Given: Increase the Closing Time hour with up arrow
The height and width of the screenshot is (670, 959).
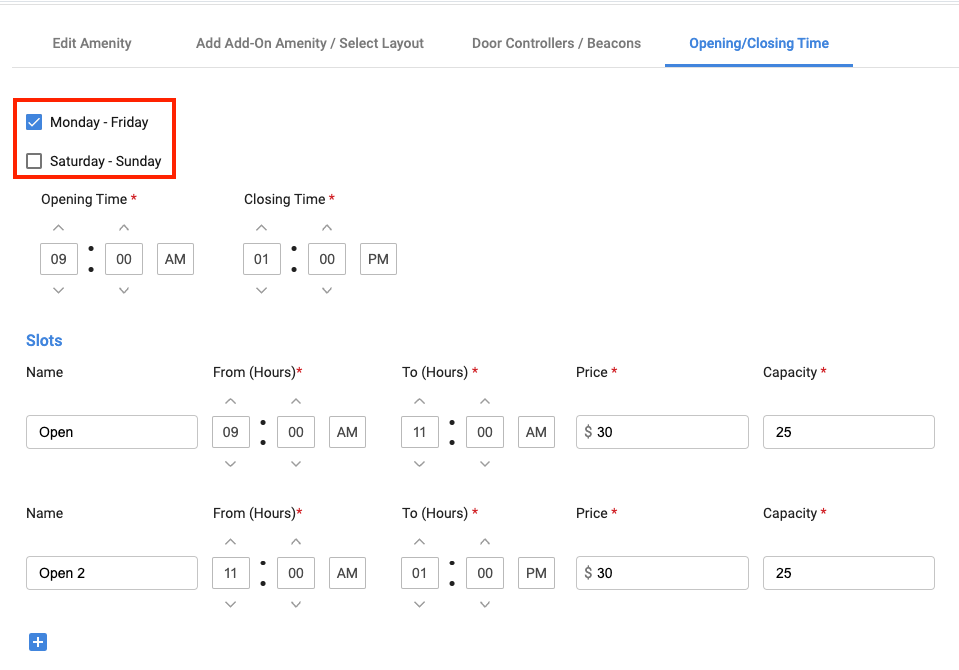Looking at the screenshot, I should click(x=262, y=228).
